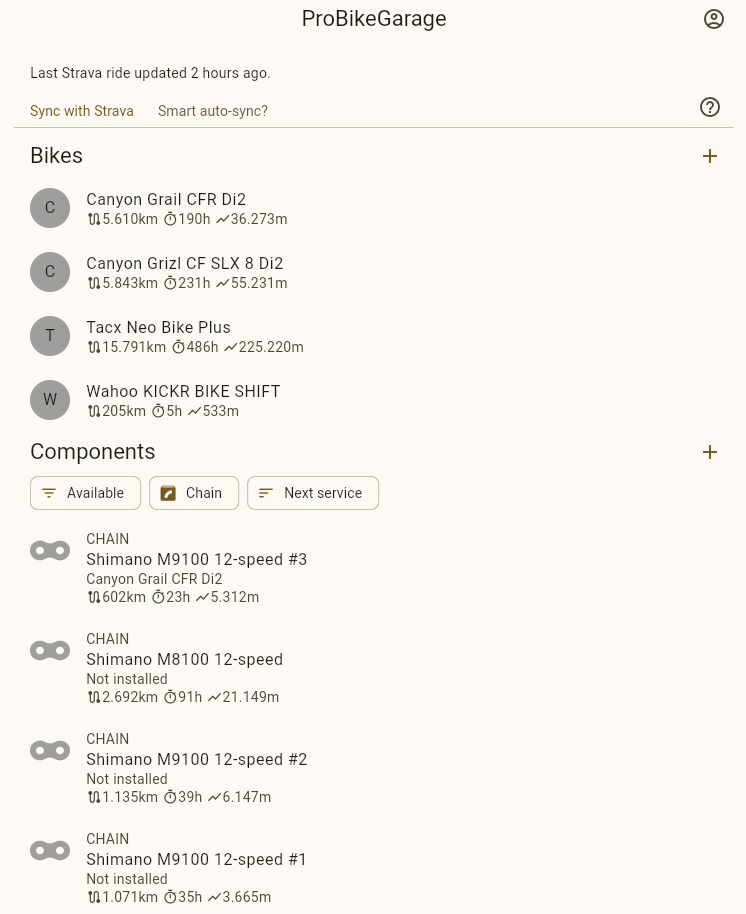Open the Next service sort dropdown
The image size is (746, 914).
[x=312, y=493]
